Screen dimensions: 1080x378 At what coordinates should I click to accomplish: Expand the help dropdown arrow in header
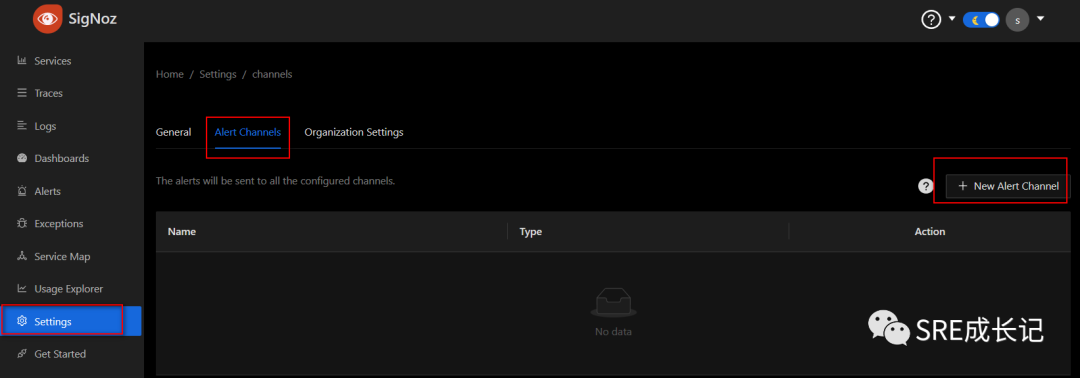[952, 19]
